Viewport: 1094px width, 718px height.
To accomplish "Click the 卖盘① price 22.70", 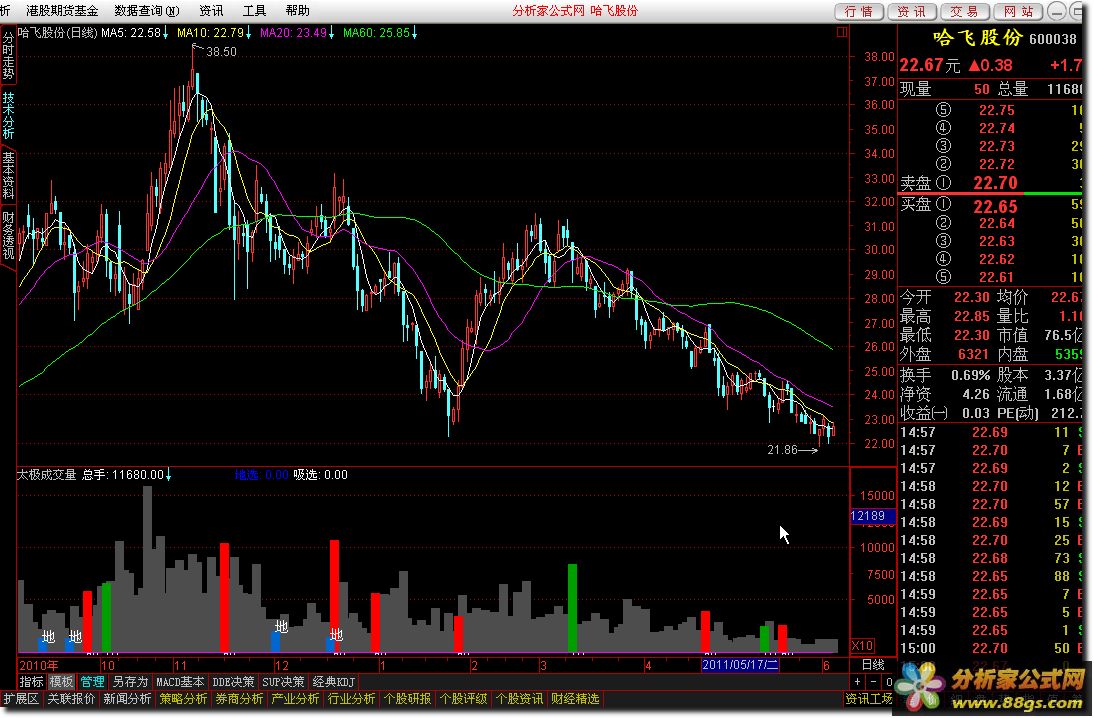I will pos(996,183).
